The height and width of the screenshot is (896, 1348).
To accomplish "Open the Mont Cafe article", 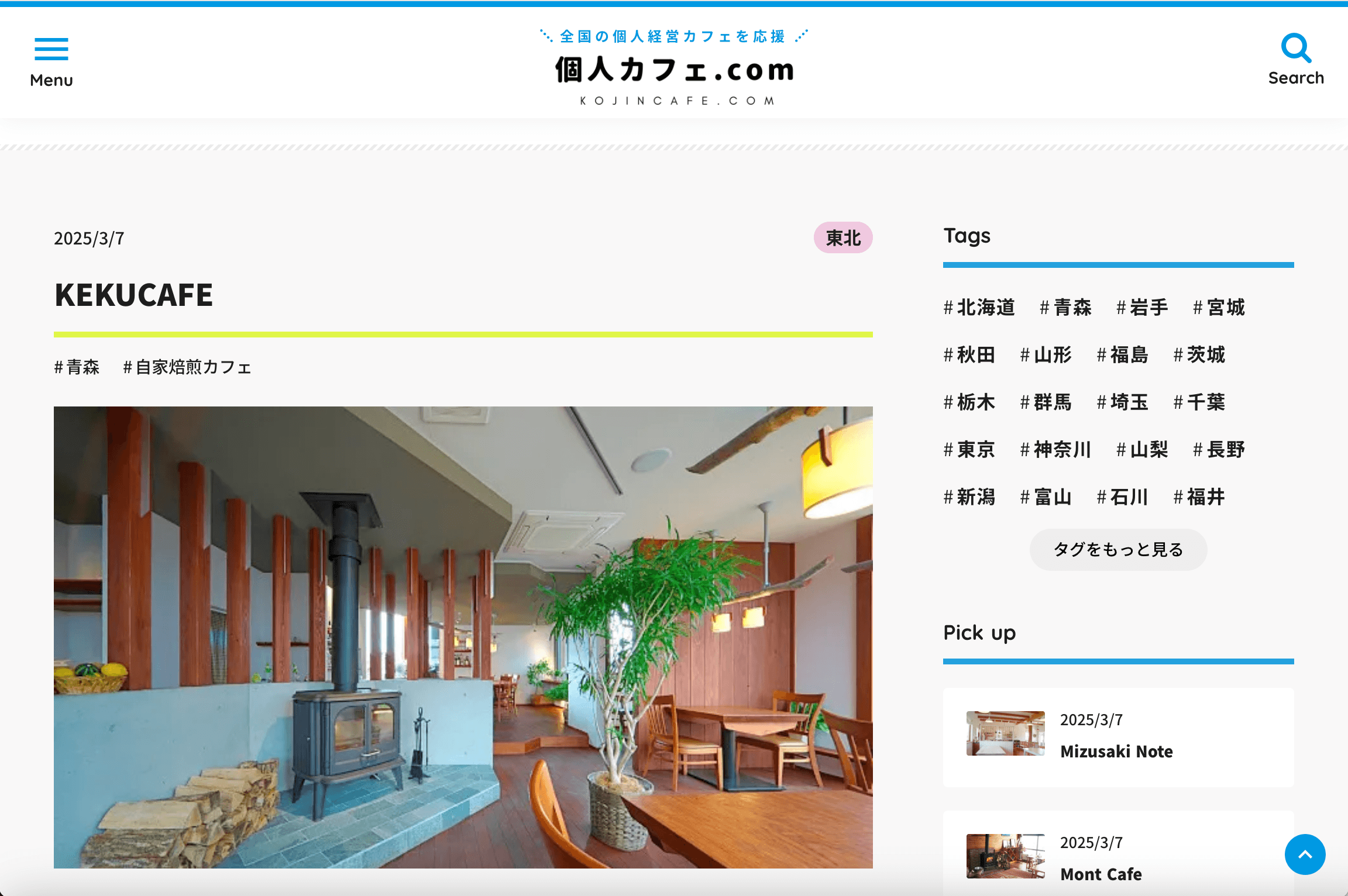I will point(1101,874).
